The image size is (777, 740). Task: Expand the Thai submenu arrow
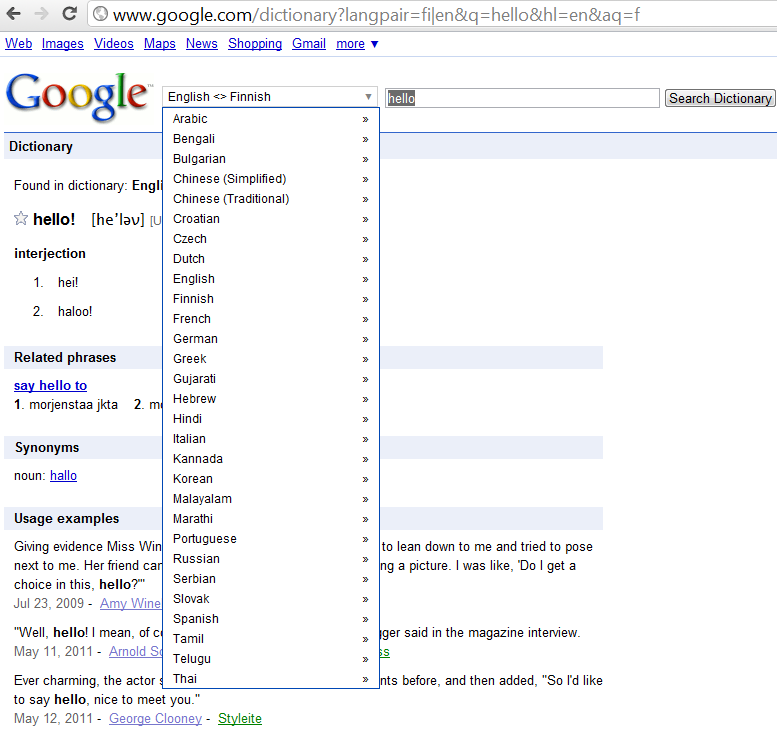click(x=365, y=679)
